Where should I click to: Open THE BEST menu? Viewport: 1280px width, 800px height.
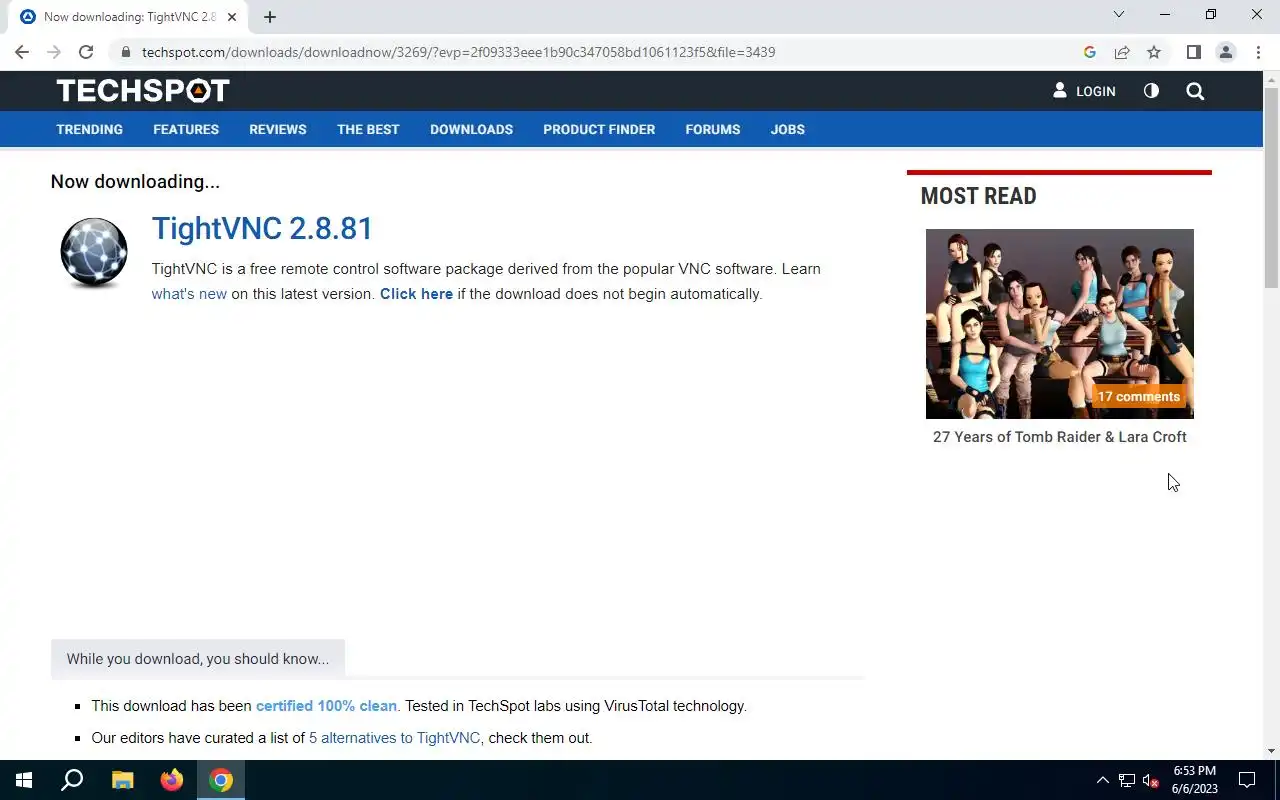pyautogui.click(x=368, y=129)
